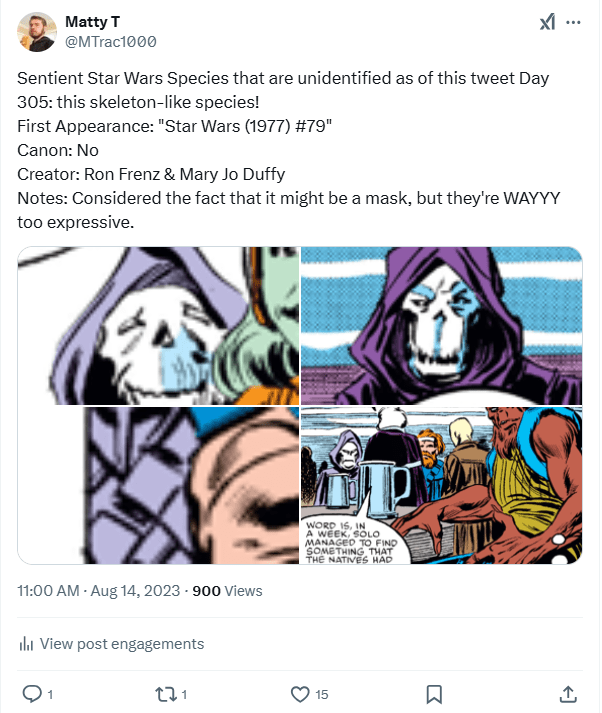
Task: Click the @MTrac1000 handle
Action: (x=110, y=42)
